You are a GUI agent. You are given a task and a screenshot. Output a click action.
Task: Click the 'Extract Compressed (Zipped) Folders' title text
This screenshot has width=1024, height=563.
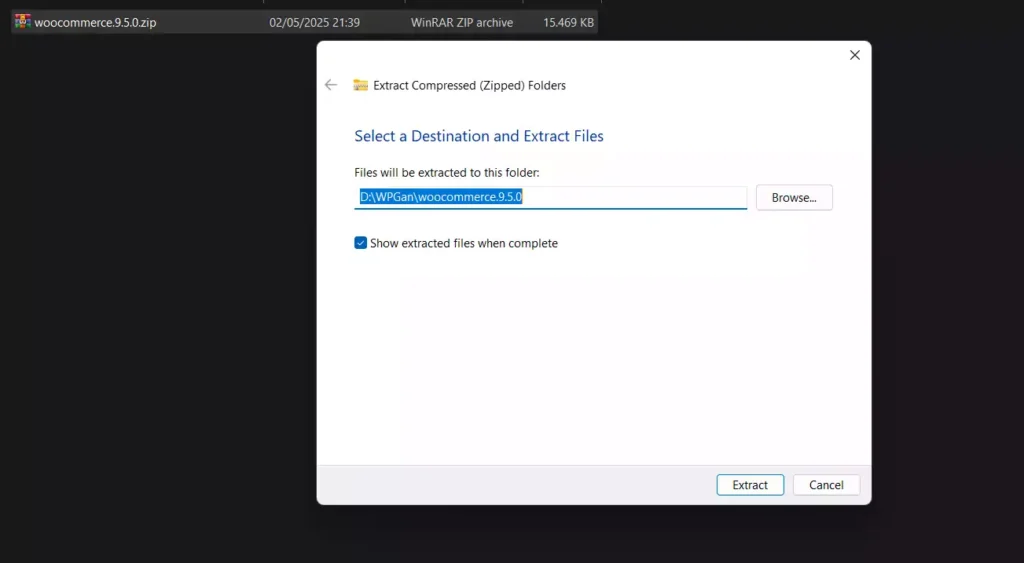click(470, 86)
